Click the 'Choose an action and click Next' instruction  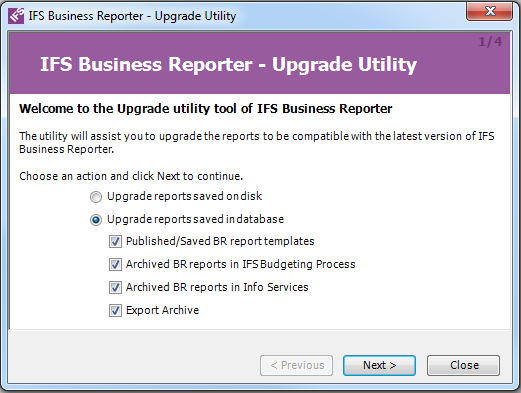click(131, 176)
